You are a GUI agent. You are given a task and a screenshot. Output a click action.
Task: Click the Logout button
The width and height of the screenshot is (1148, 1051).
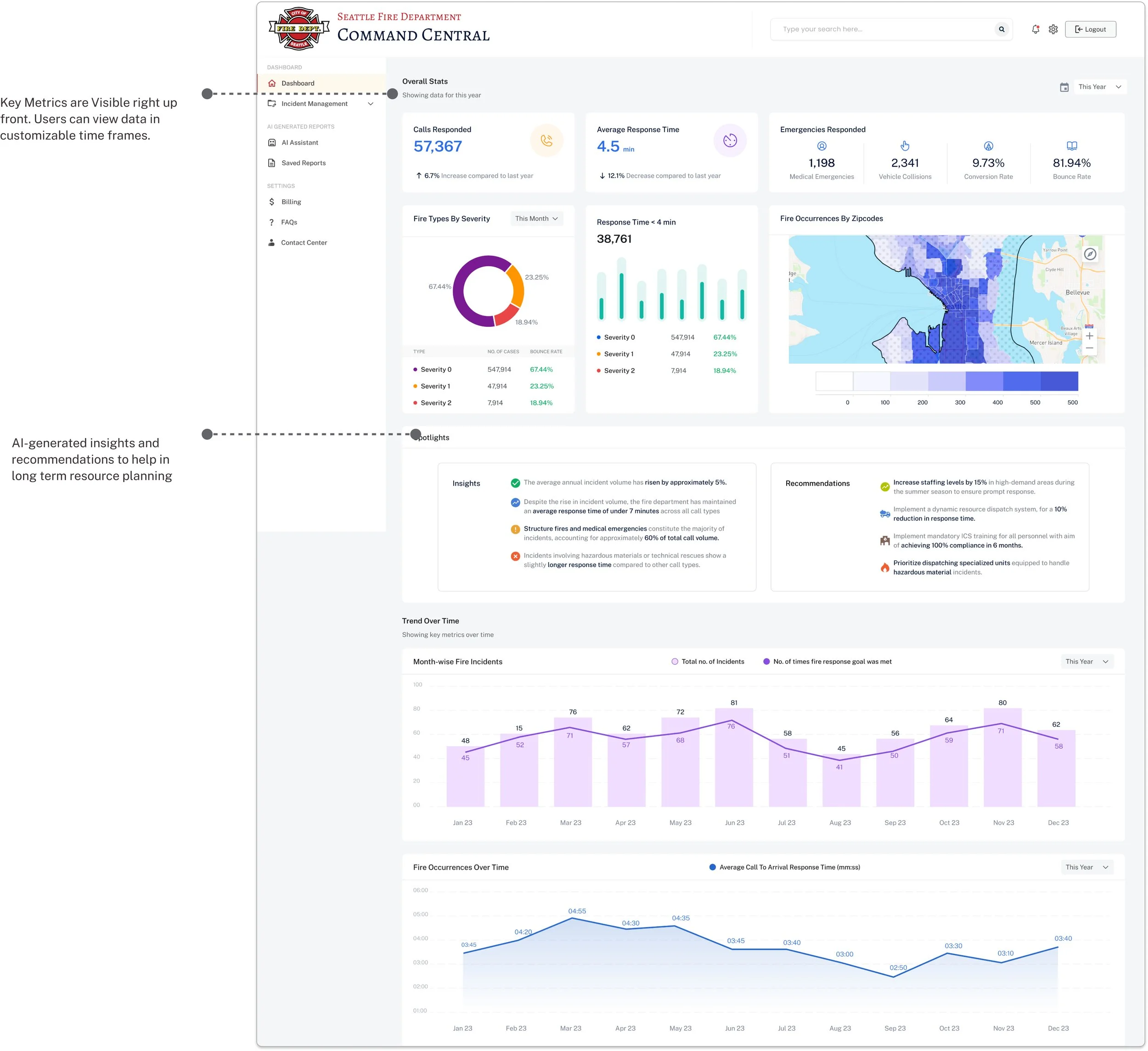point(1090,29)
